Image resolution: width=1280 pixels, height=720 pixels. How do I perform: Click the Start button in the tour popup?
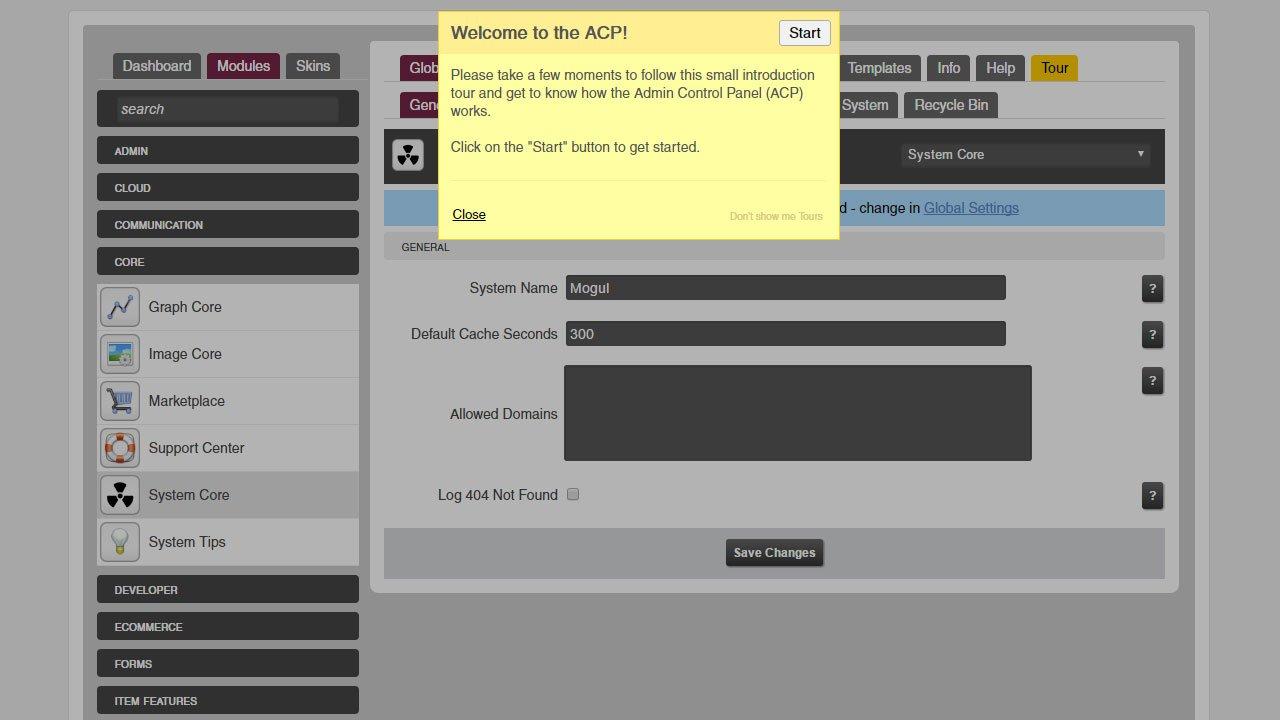(x=805, y=33)
